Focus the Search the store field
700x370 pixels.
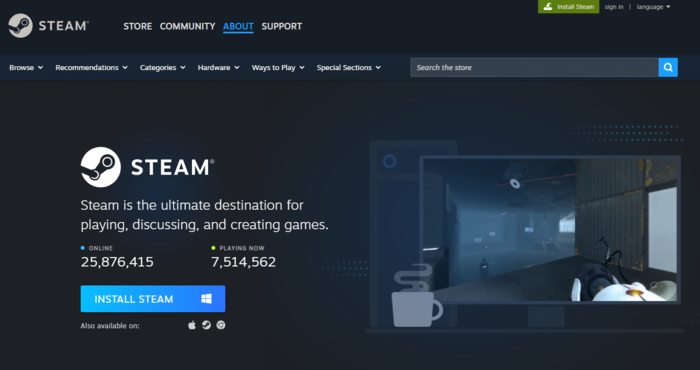[534, 67]
